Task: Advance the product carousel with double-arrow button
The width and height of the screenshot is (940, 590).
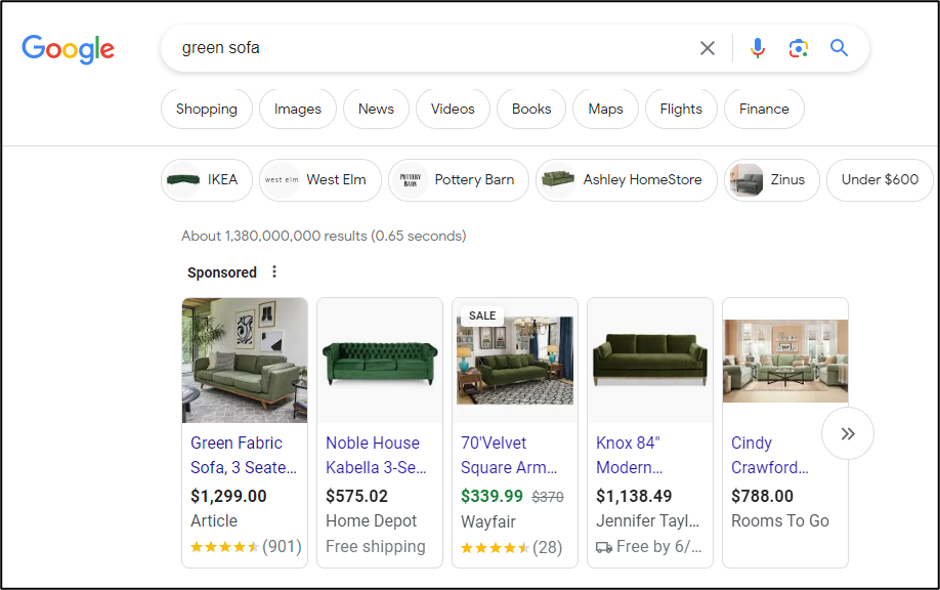Action: (x=847, y=434)
